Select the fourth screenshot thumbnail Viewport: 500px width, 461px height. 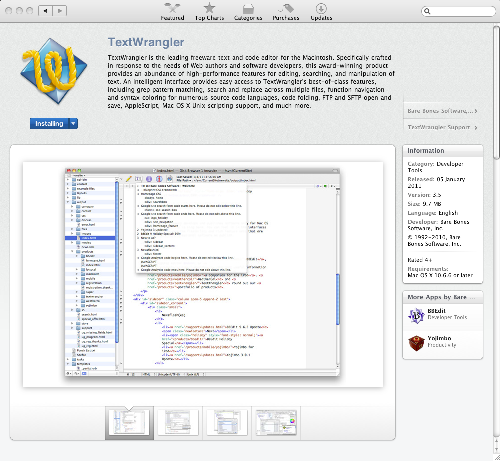click(276, 422)
